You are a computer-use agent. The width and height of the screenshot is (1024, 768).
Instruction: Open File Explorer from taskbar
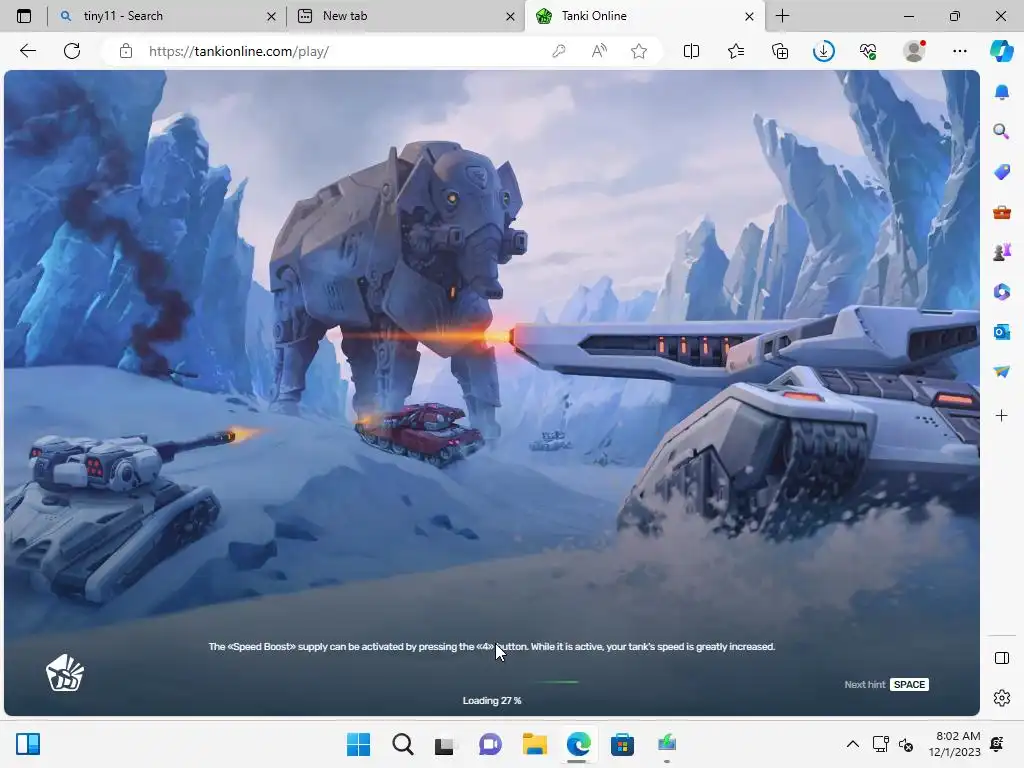coord(534,744)
